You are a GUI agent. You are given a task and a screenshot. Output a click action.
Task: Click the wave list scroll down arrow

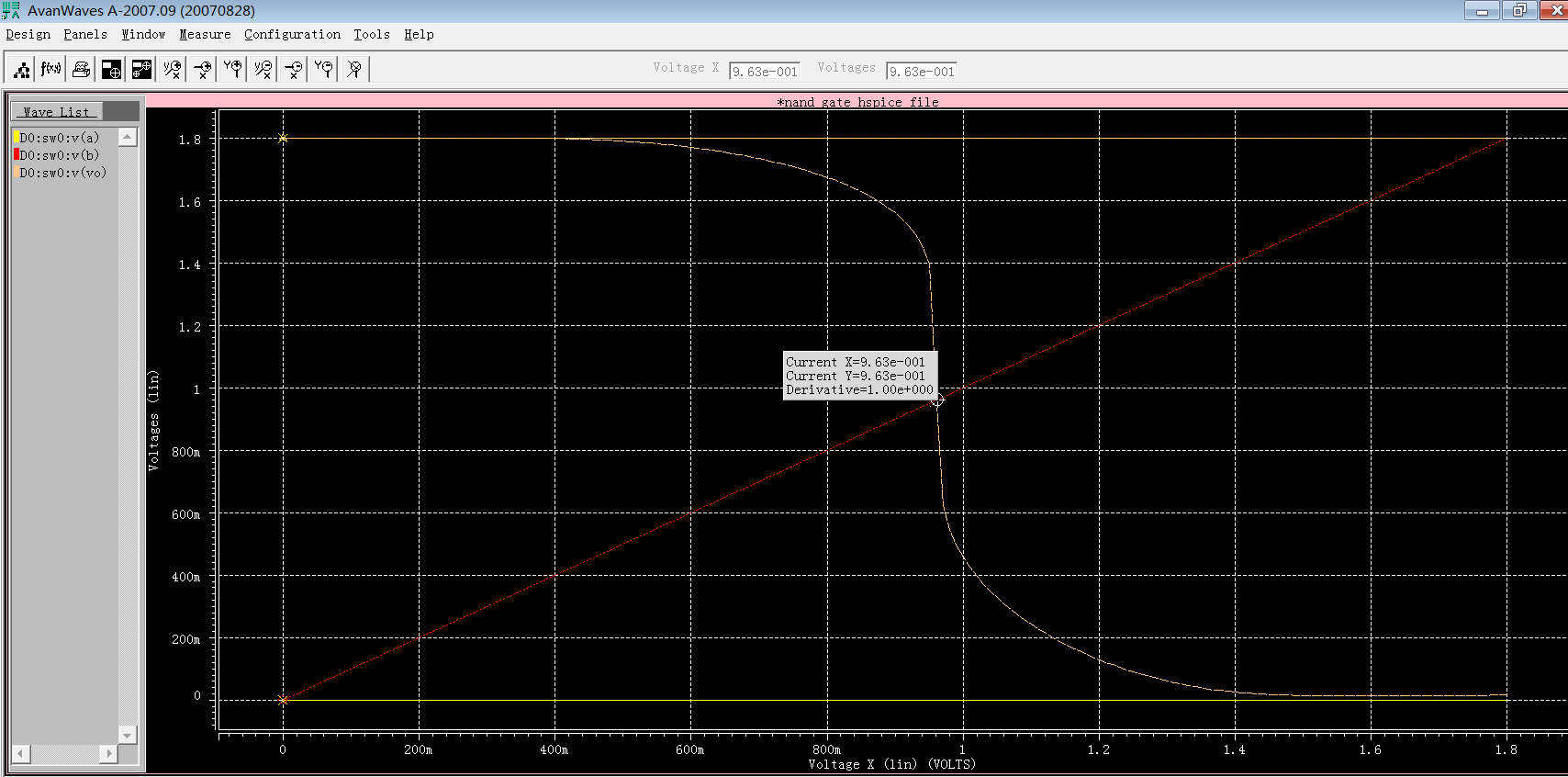point(128,735)
